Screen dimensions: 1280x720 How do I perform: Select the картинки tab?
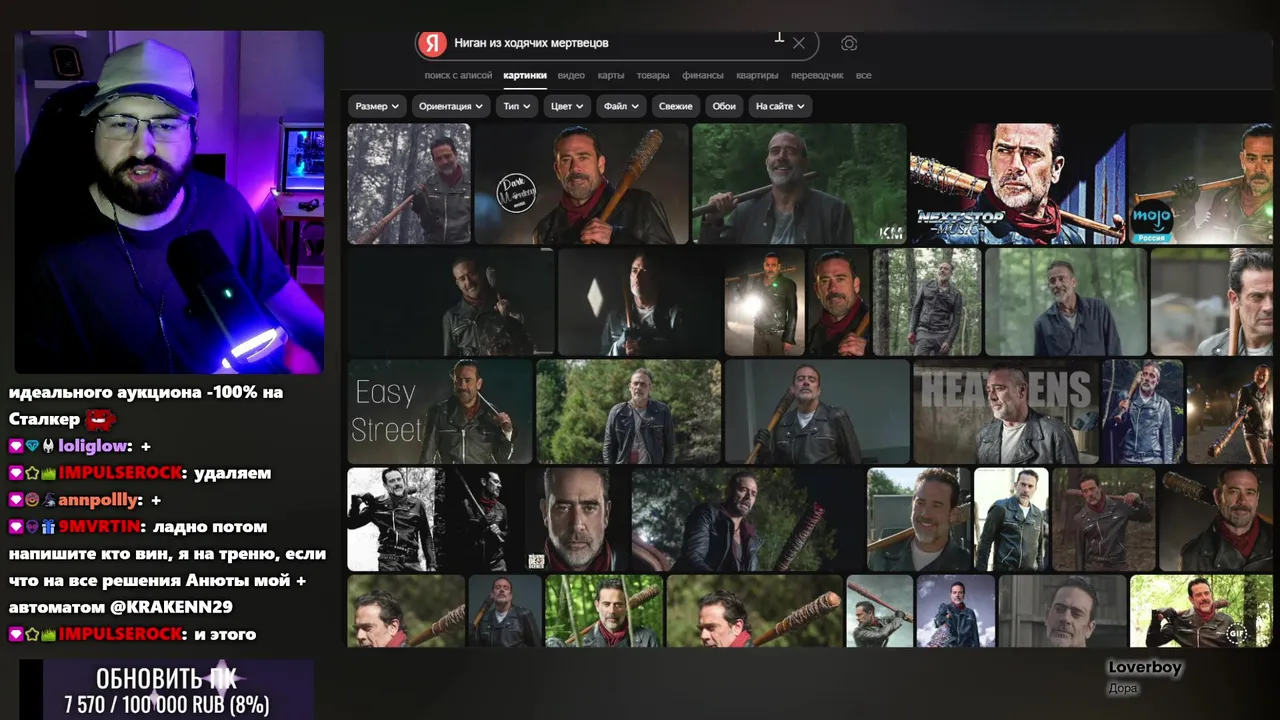pos(525,75)
